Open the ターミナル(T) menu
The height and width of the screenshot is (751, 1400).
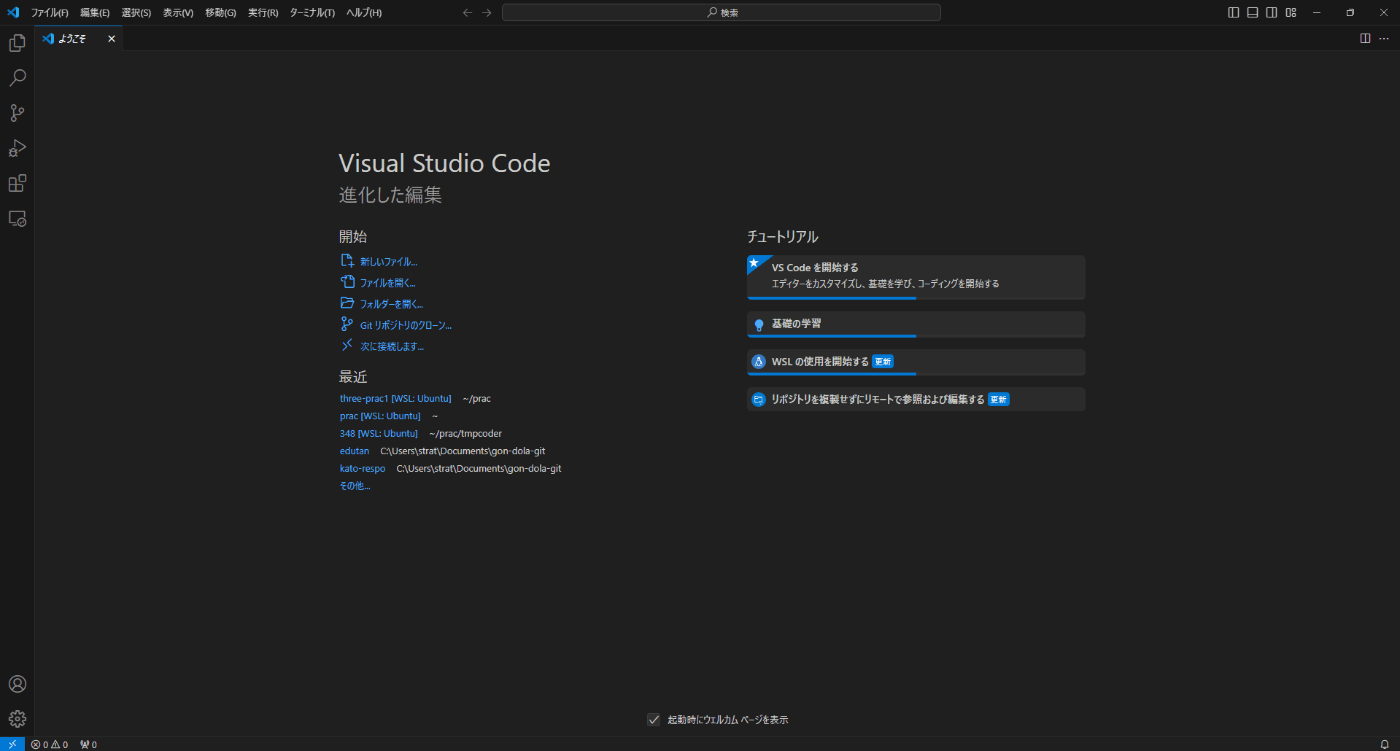pos(312,12)
